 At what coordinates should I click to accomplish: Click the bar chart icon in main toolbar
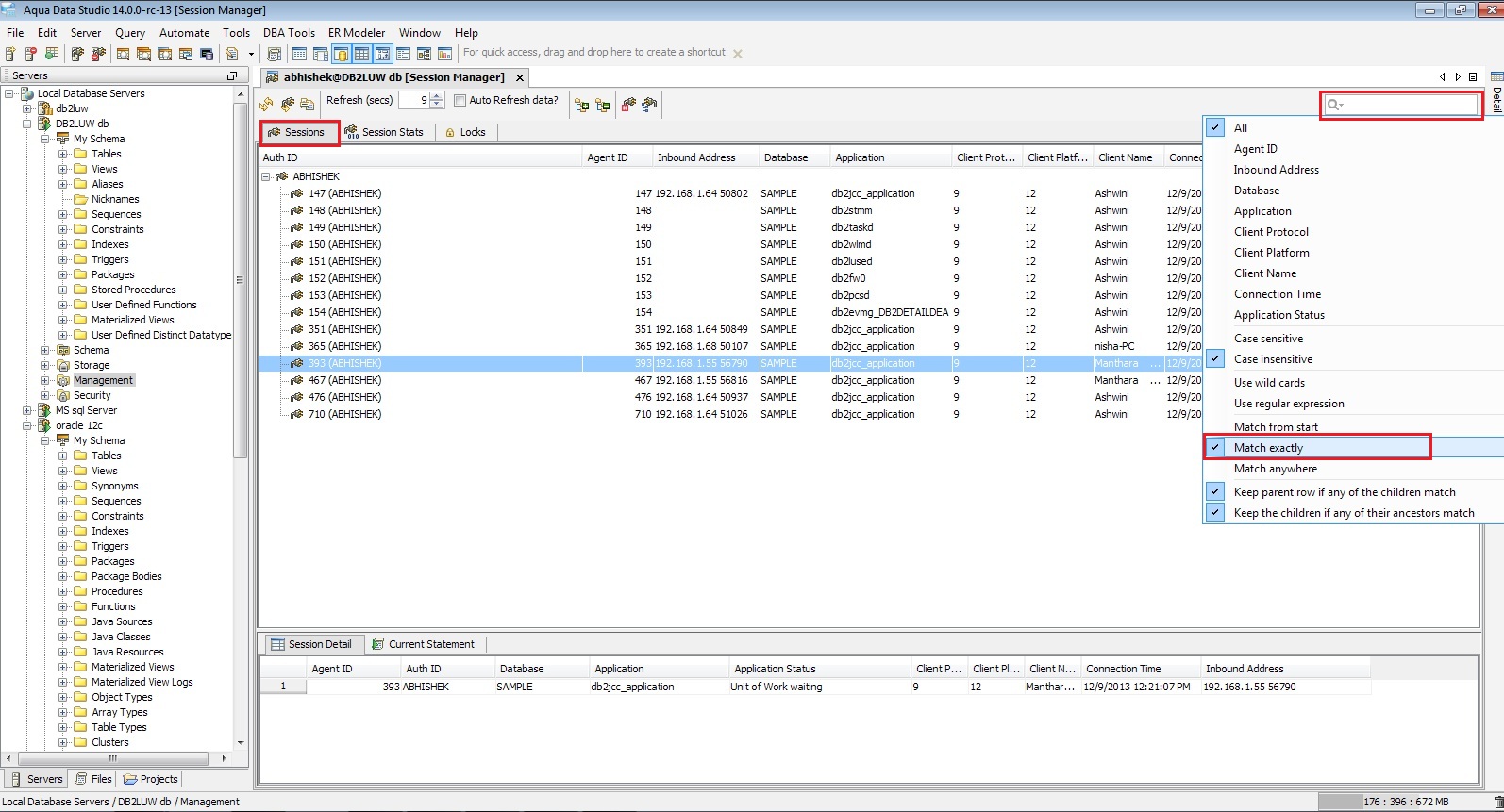[x=444, y=54]
